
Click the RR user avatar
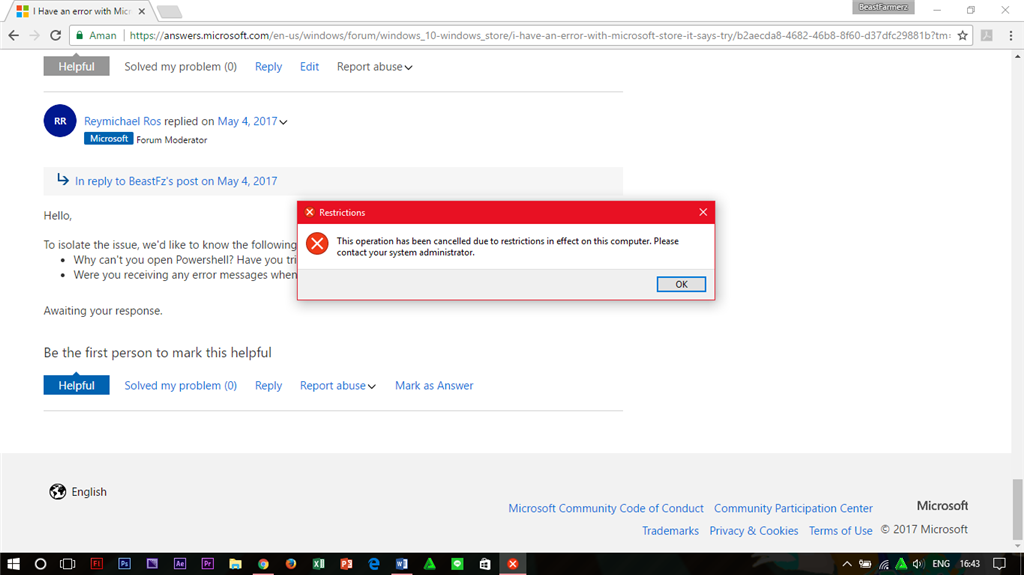tap(60, 121)
